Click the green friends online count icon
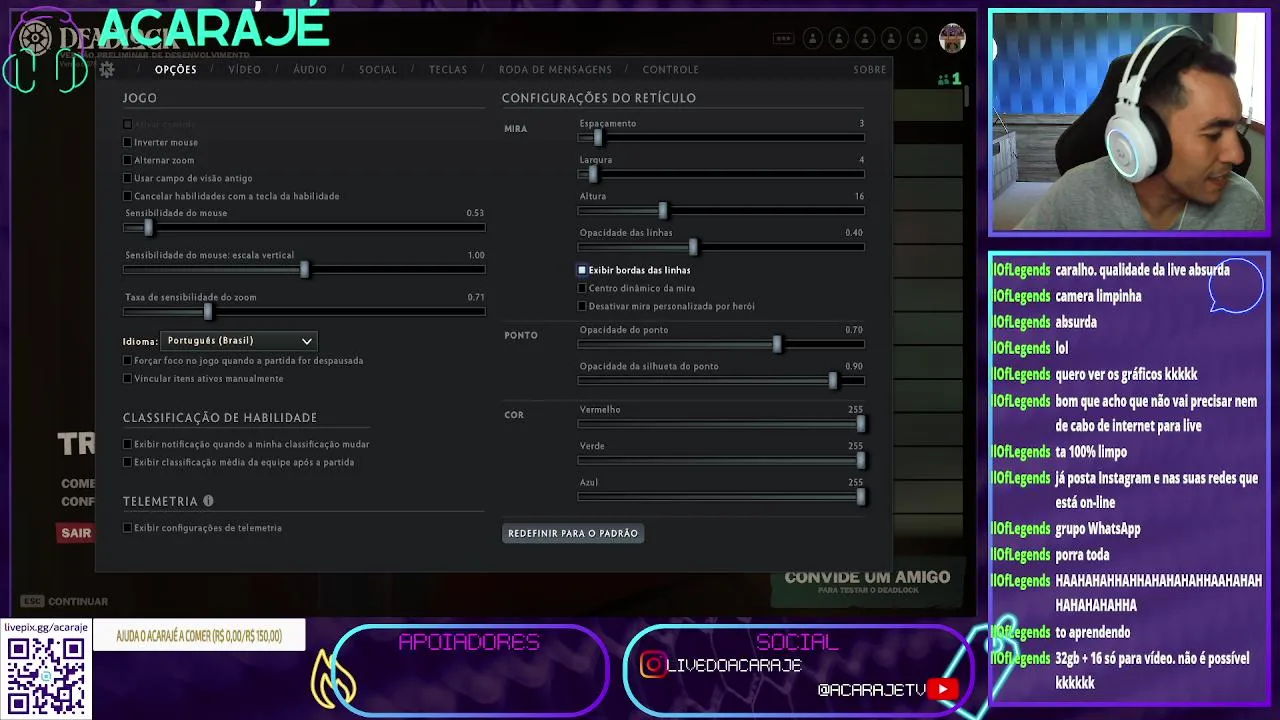 click(x=949, y=78)
